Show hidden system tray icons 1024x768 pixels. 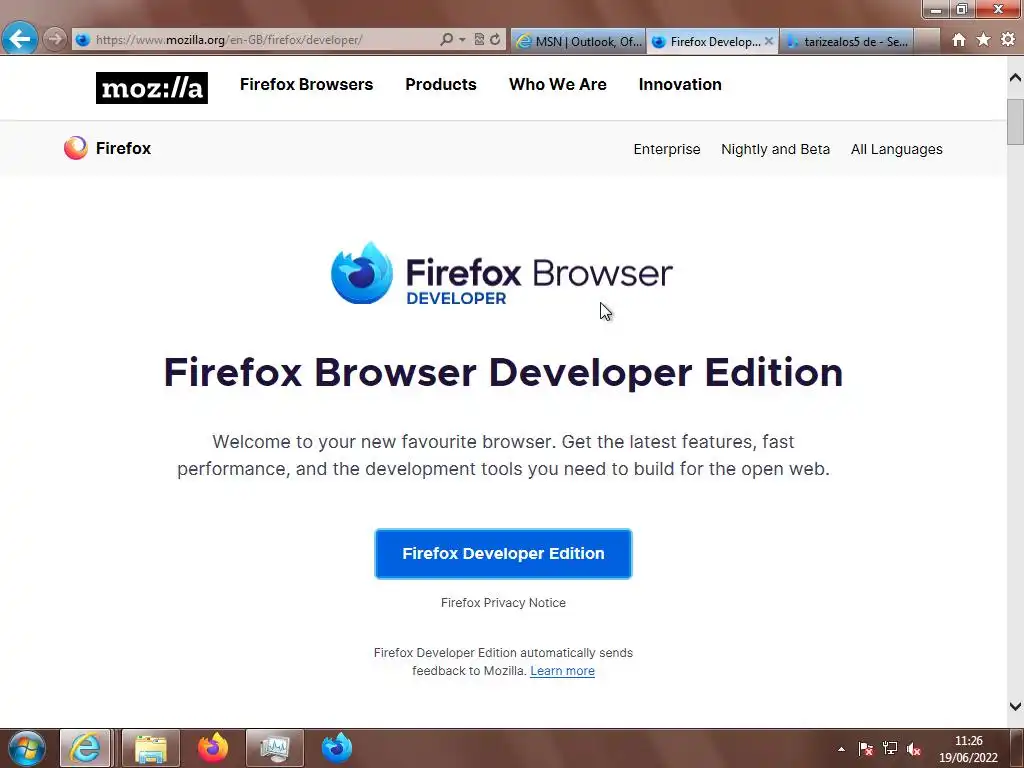[x=841, y=749]
